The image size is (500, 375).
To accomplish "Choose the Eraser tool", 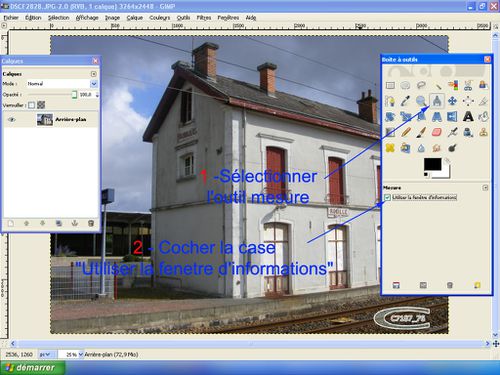I will (437, 132).
